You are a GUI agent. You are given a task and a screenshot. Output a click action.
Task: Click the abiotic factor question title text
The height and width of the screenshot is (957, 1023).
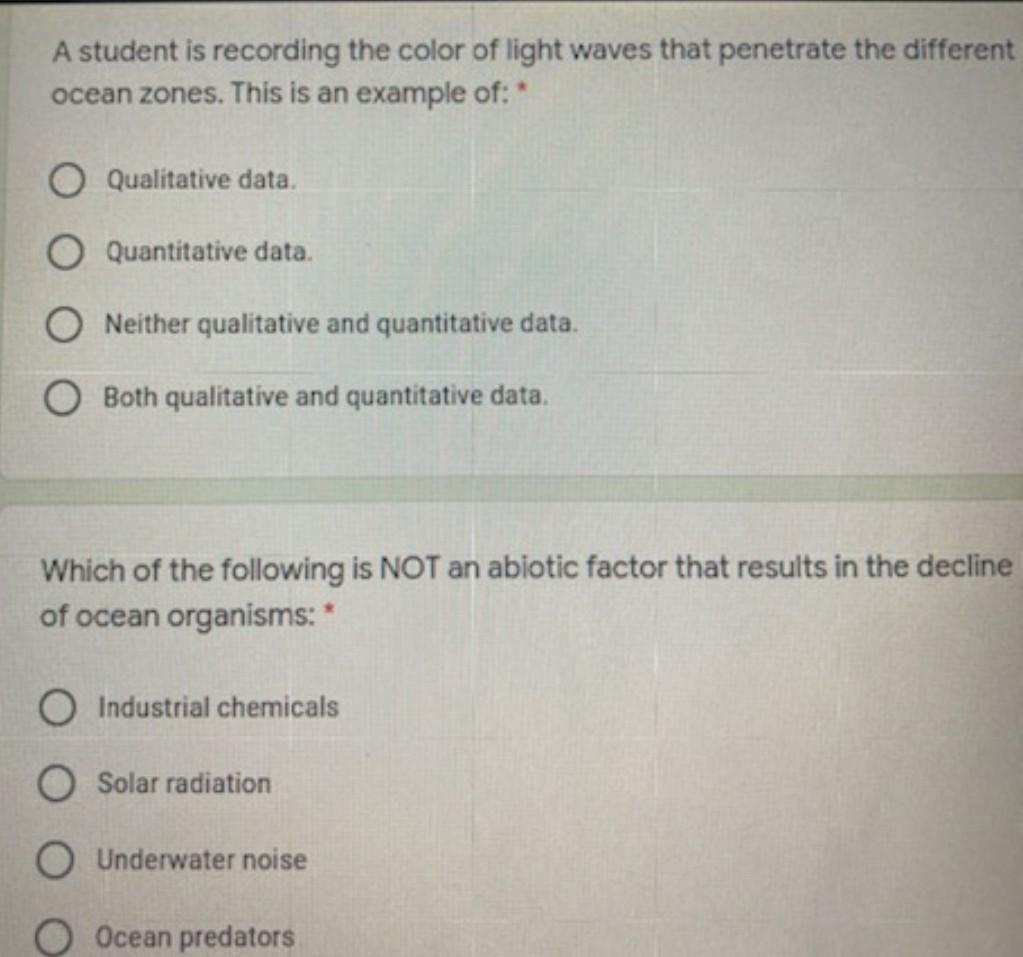pos(526,592)
